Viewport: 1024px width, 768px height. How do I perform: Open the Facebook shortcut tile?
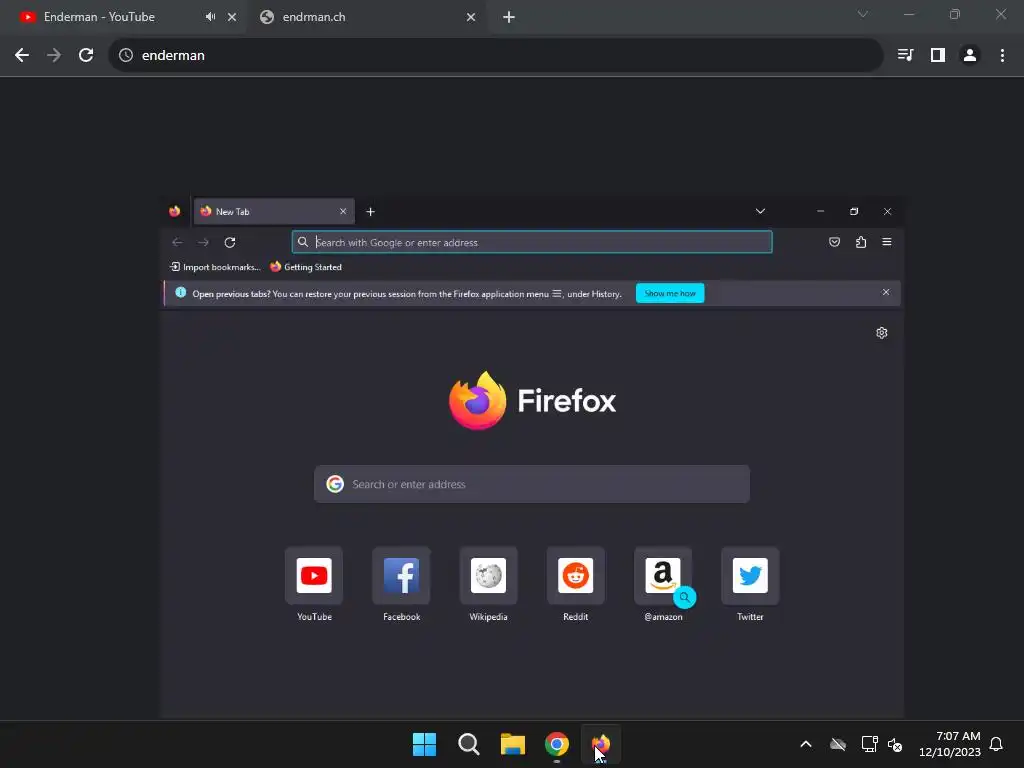click(x=401, y=575)
